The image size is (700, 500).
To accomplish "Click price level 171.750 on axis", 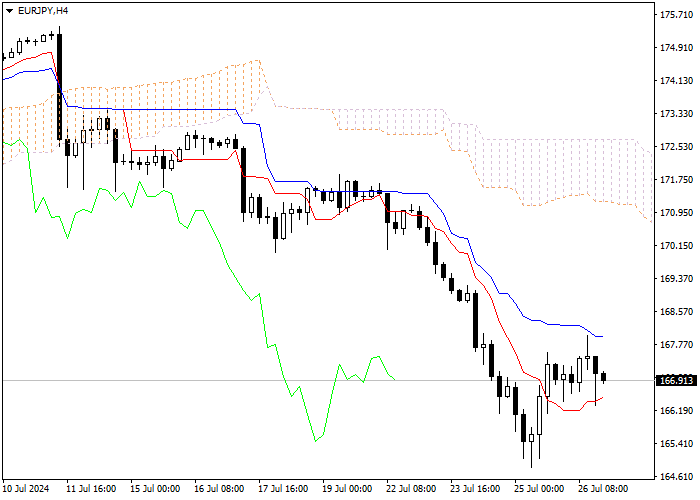I will [x=676, y=179].
